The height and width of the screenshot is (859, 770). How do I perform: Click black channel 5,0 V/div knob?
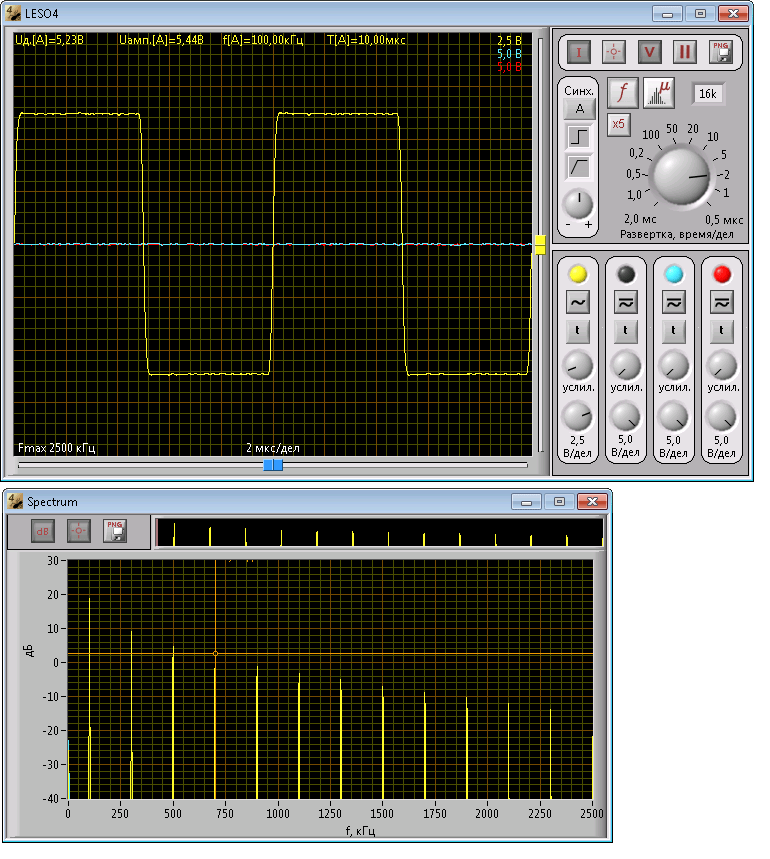tap(626, 417)
